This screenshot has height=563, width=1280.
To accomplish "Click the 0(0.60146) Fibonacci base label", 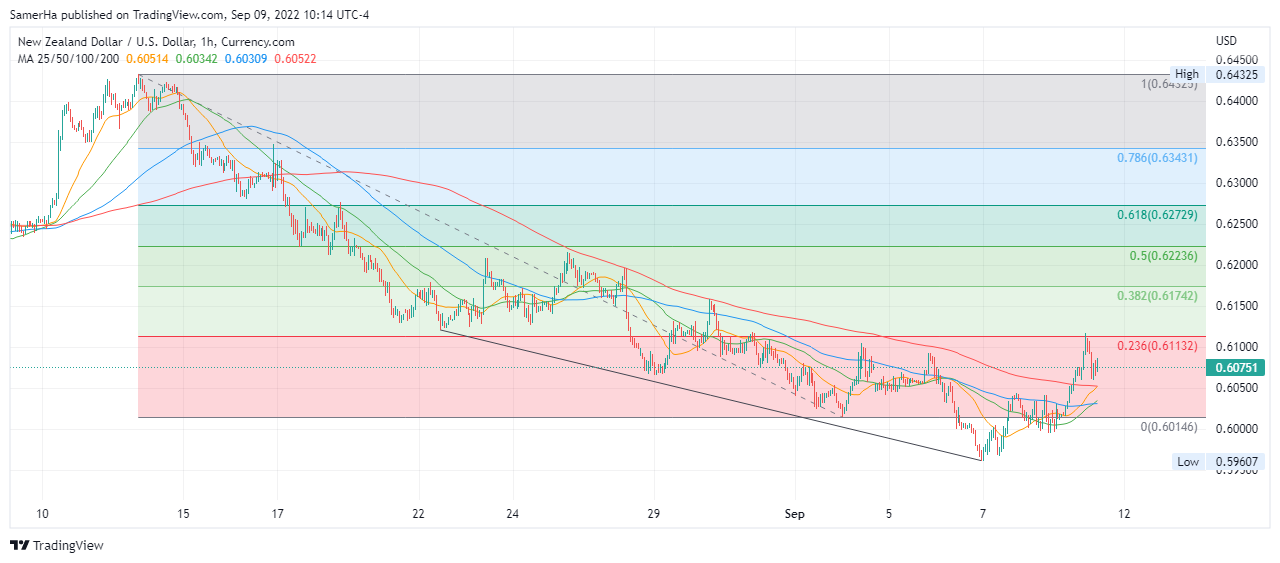I will pos(1168,427).
